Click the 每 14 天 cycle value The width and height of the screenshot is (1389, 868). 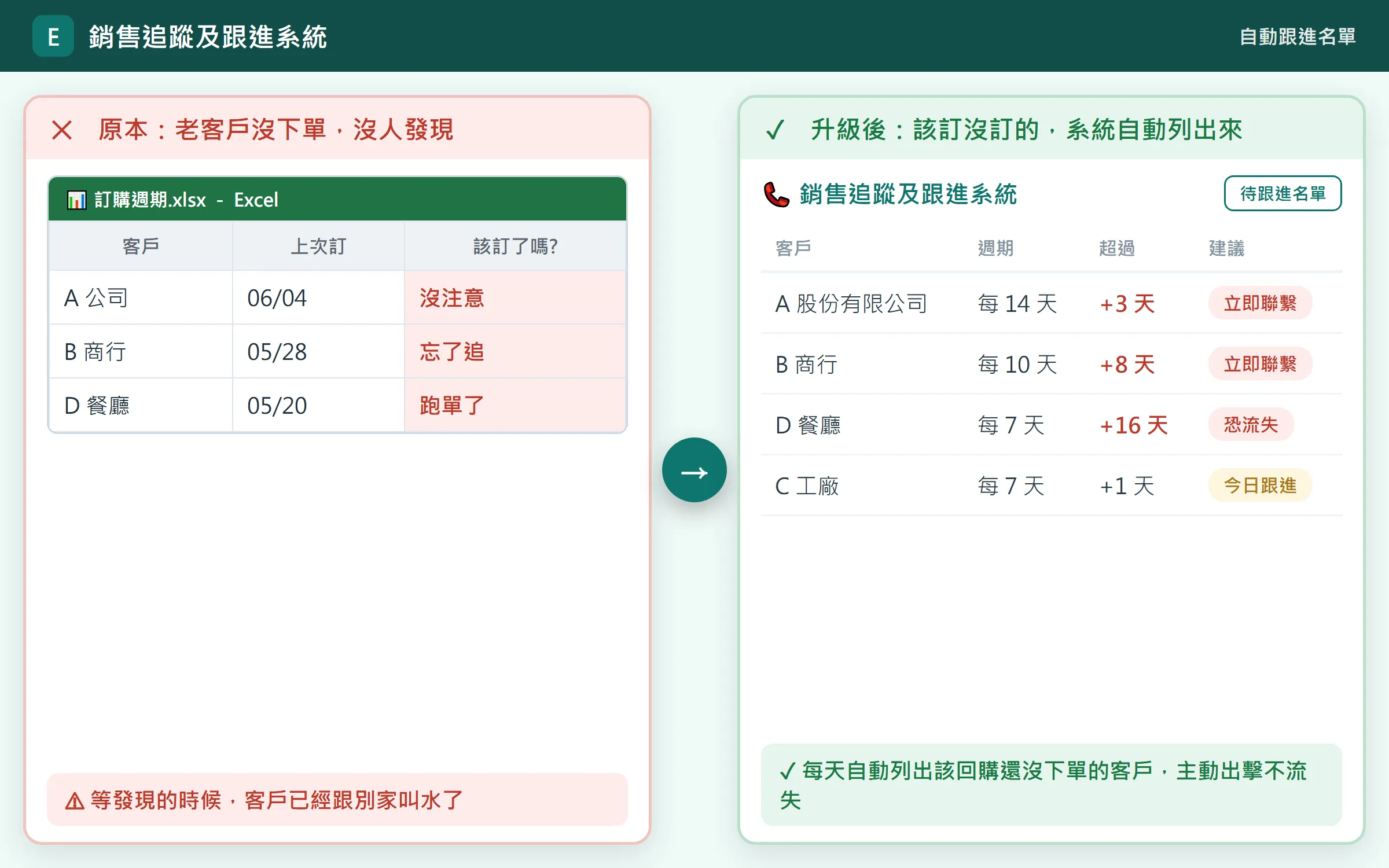point(1017,303)
